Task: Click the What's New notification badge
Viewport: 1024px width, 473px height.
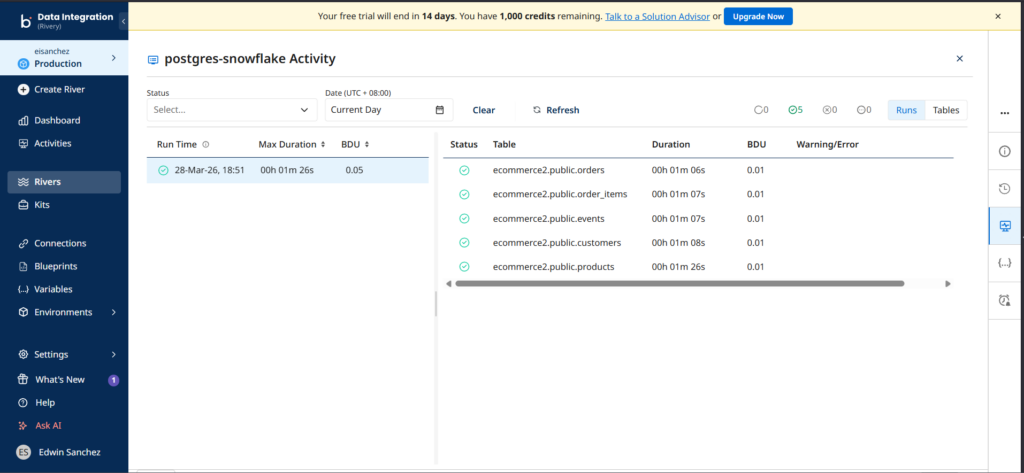Action: [x=114, y=380]
